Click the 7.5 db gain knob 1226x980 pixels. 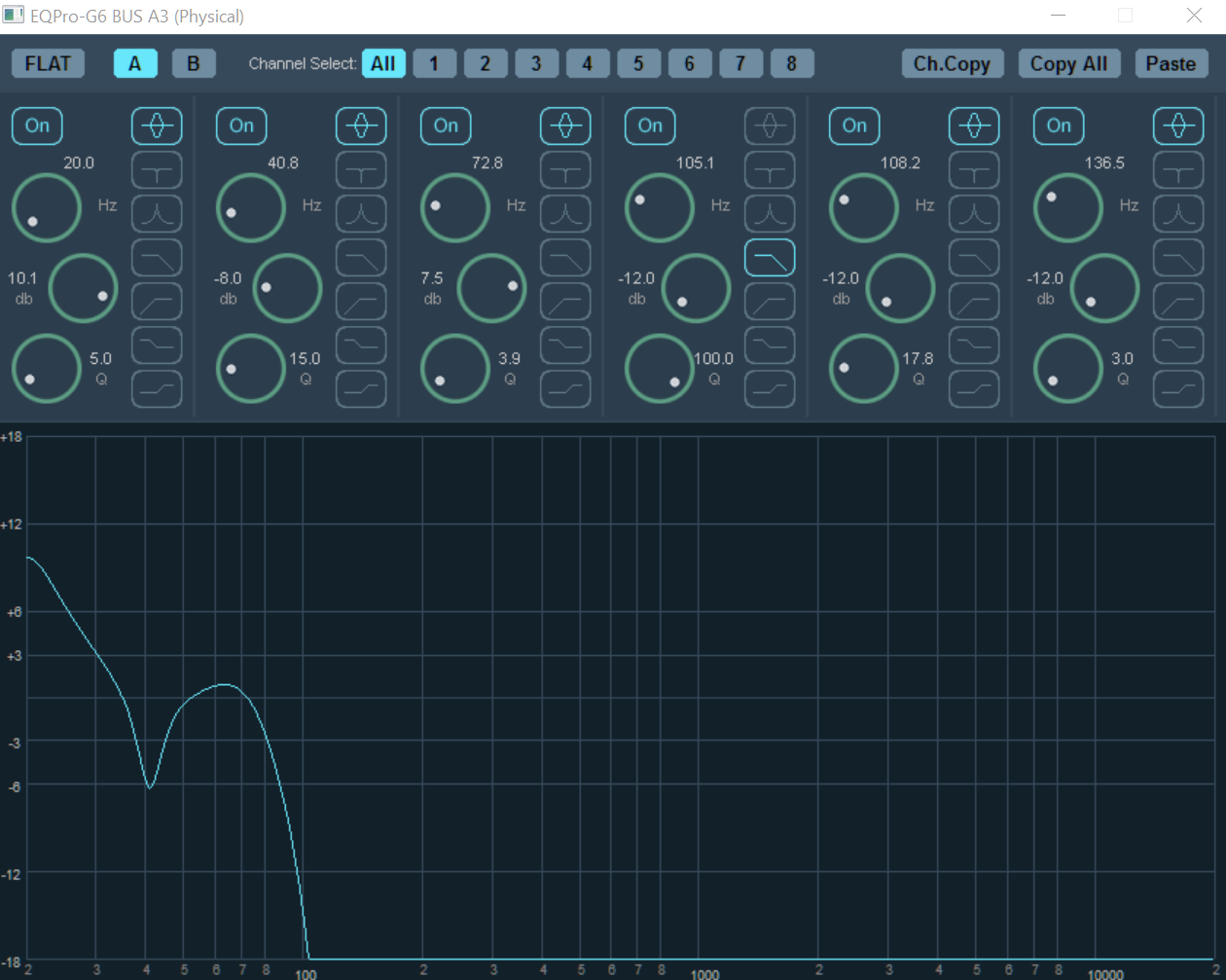[x=492, y=288]
